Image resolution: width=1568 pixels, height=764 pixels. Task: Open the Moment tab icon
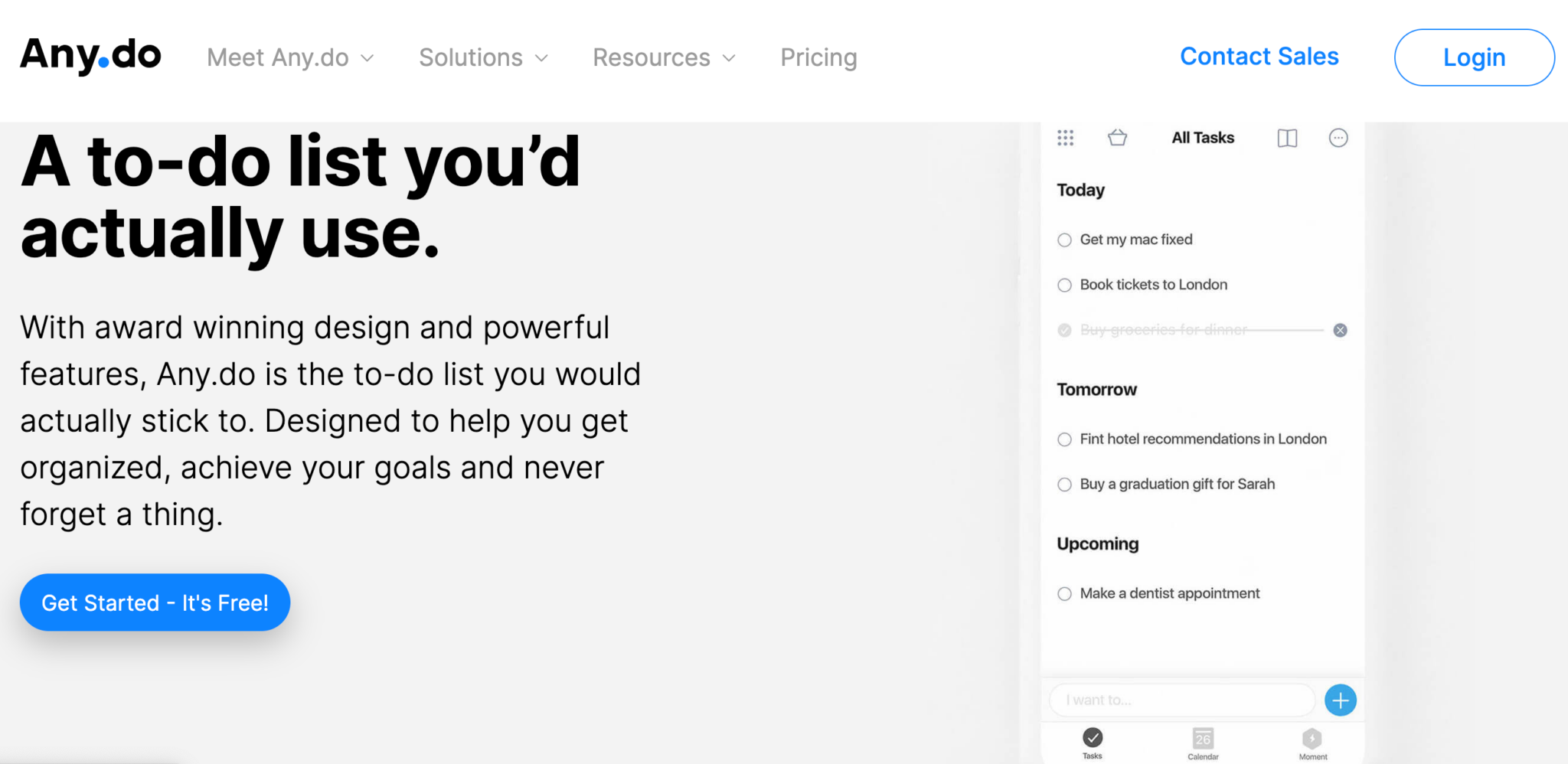1312,740
